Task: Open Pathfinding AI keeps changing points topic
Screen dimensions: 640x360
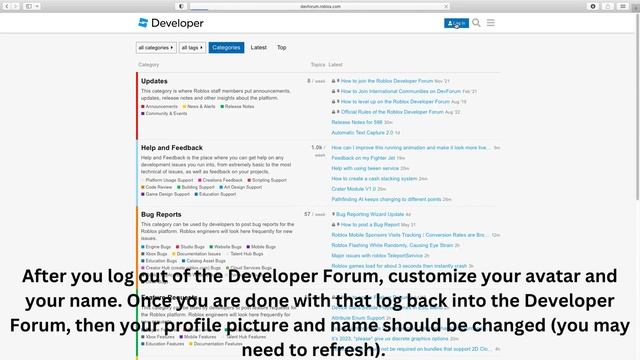Action: [x=386, y=200]
